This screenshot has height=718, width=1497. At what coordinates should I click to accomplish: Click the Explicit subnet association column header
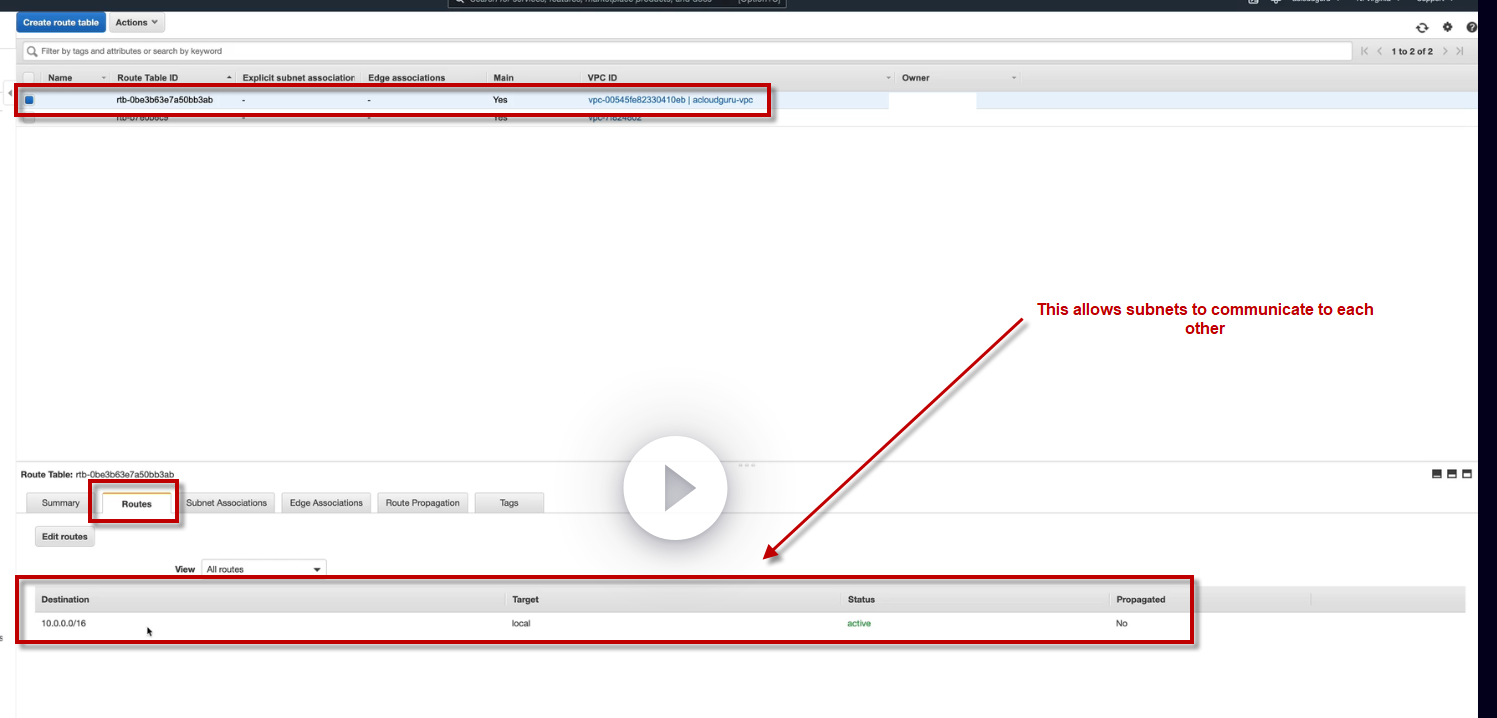(x=298, y=78)
